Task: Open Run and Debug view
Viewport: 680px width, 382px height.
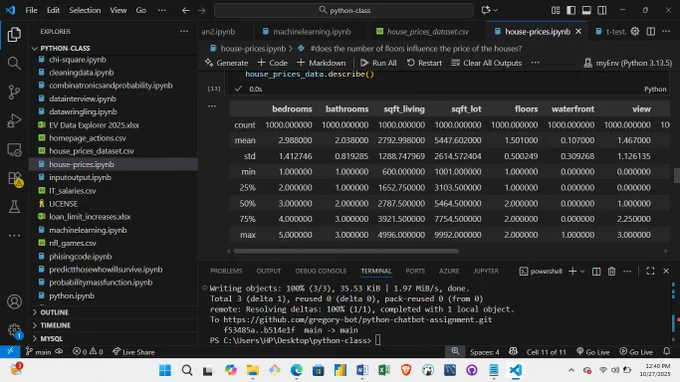Action: click(x=14, y=121)
